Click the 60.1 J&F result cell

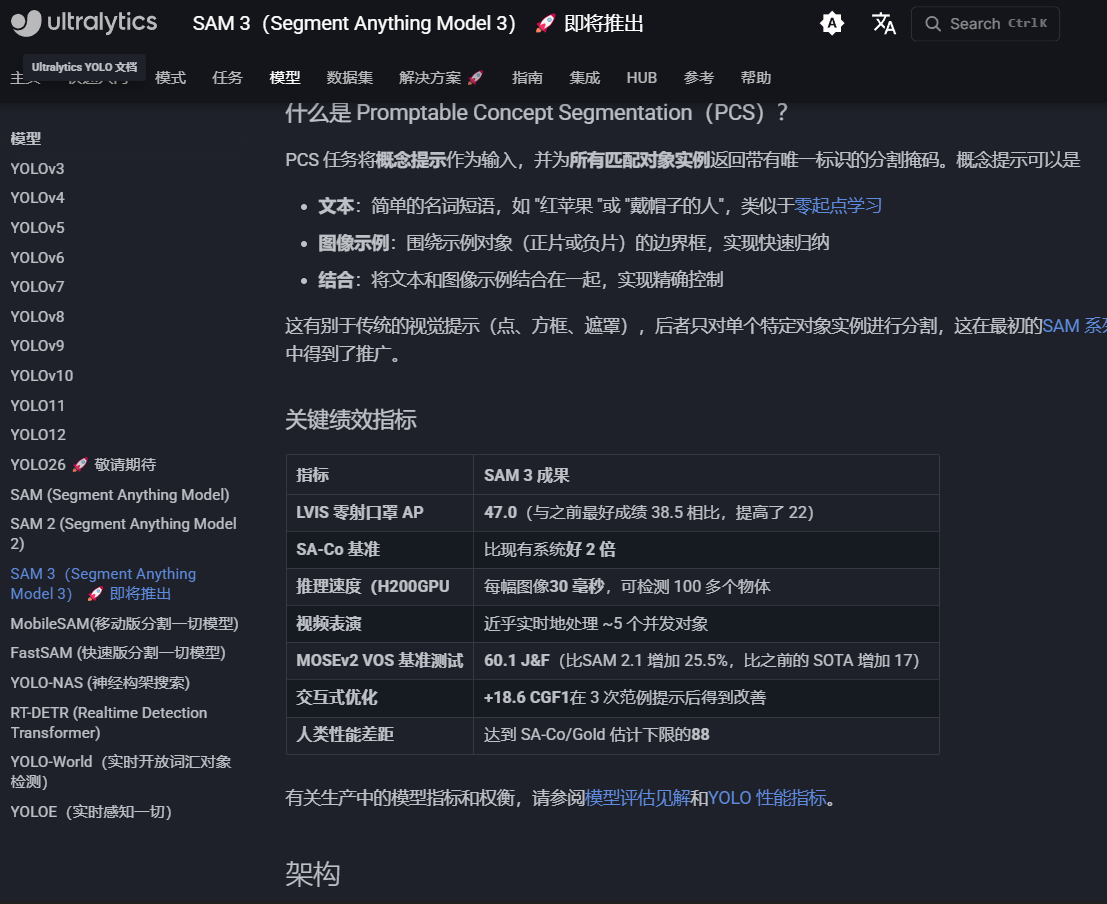click(x=706, y=661)
